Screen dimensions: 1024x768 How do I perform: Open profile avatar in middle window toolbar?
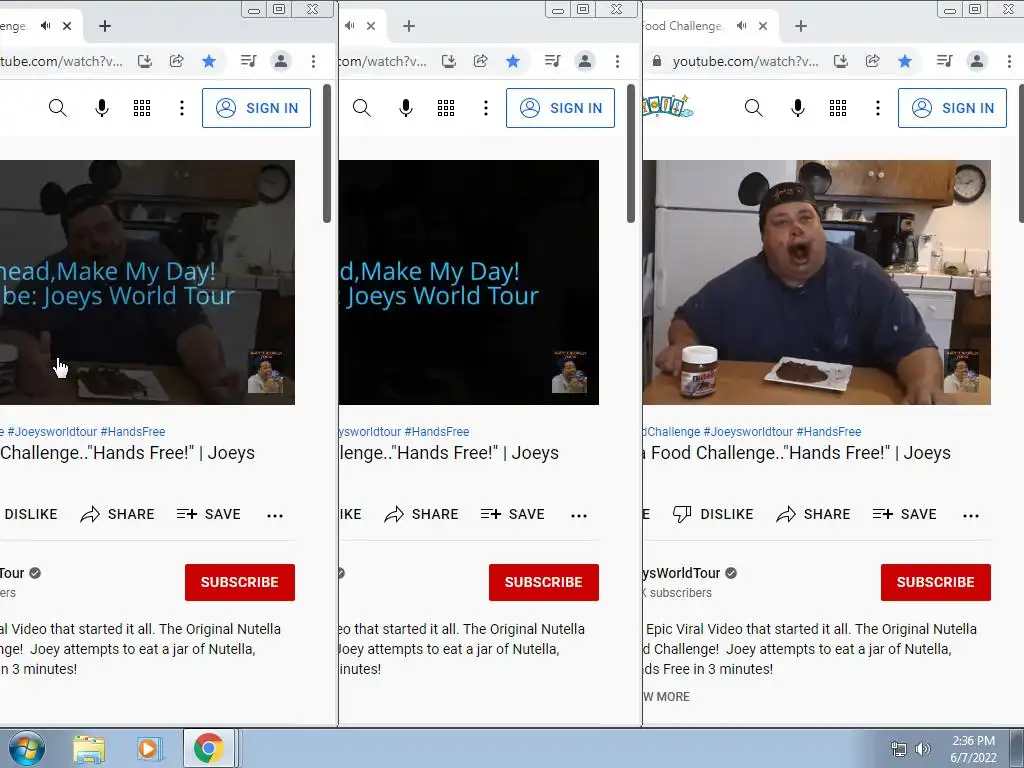pyautogui.click(x=585, y=61)
